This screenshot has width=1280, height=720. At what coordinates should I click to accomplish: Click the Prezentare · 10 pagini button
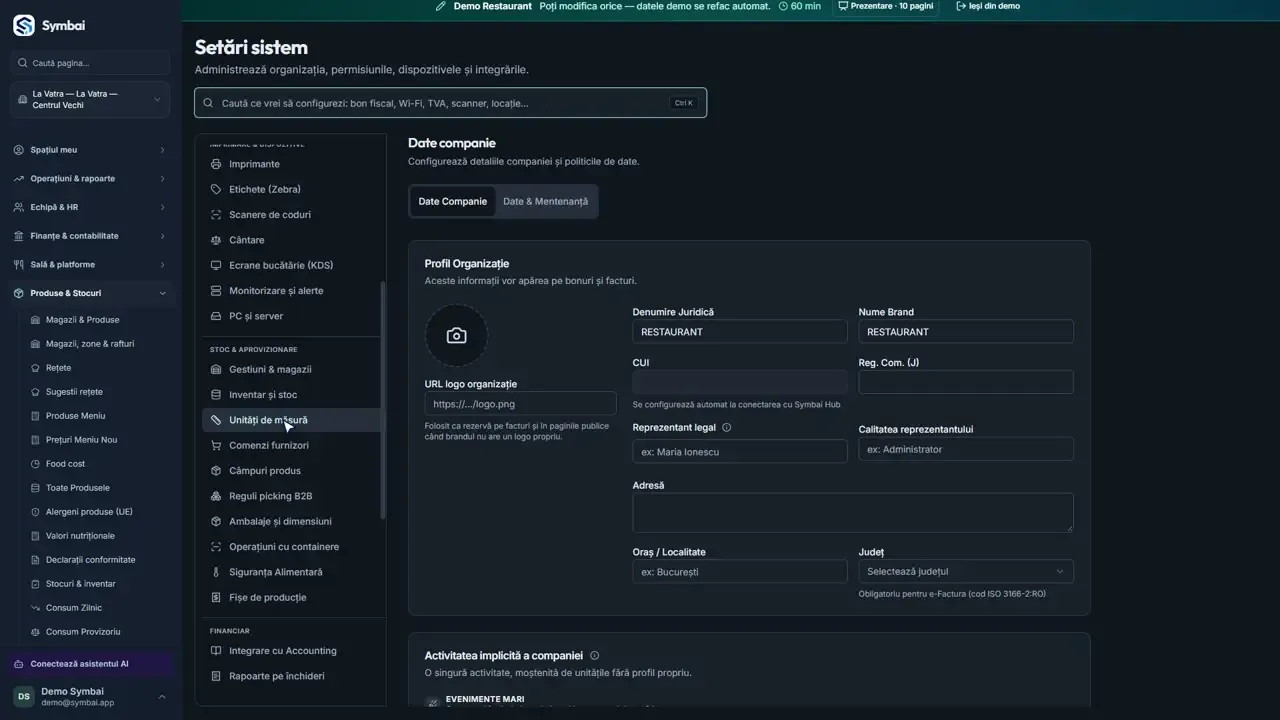point(886,6)
